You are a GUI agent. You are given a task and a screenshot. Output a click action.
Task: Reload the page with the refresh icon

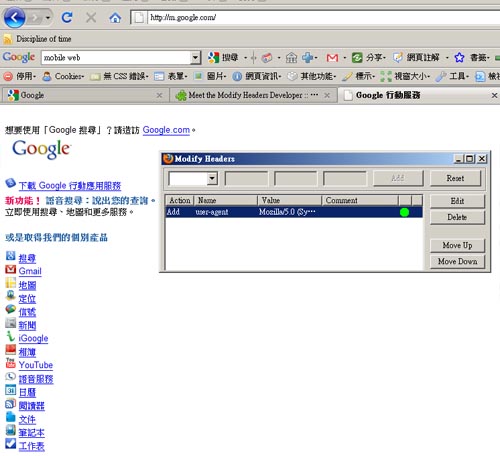tap(67, 17)
